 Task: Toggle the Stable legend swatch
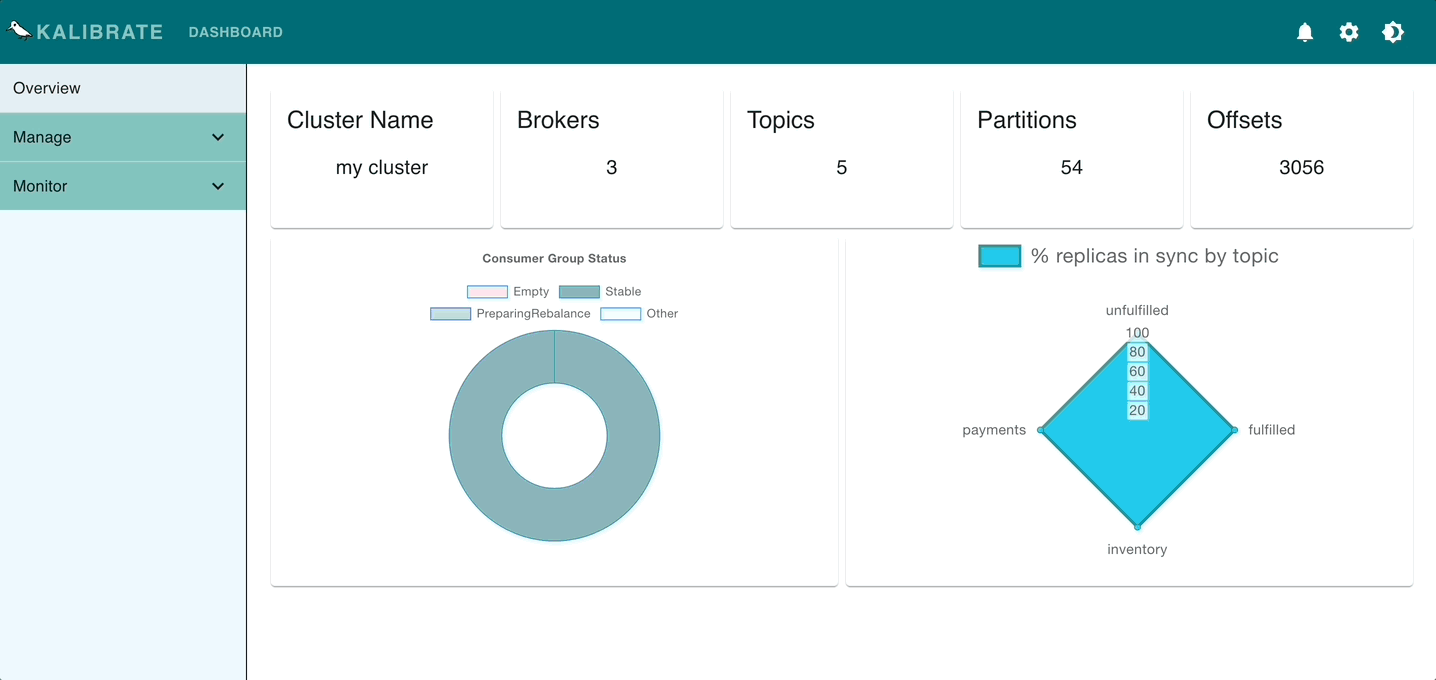click(x=579, y=292)
